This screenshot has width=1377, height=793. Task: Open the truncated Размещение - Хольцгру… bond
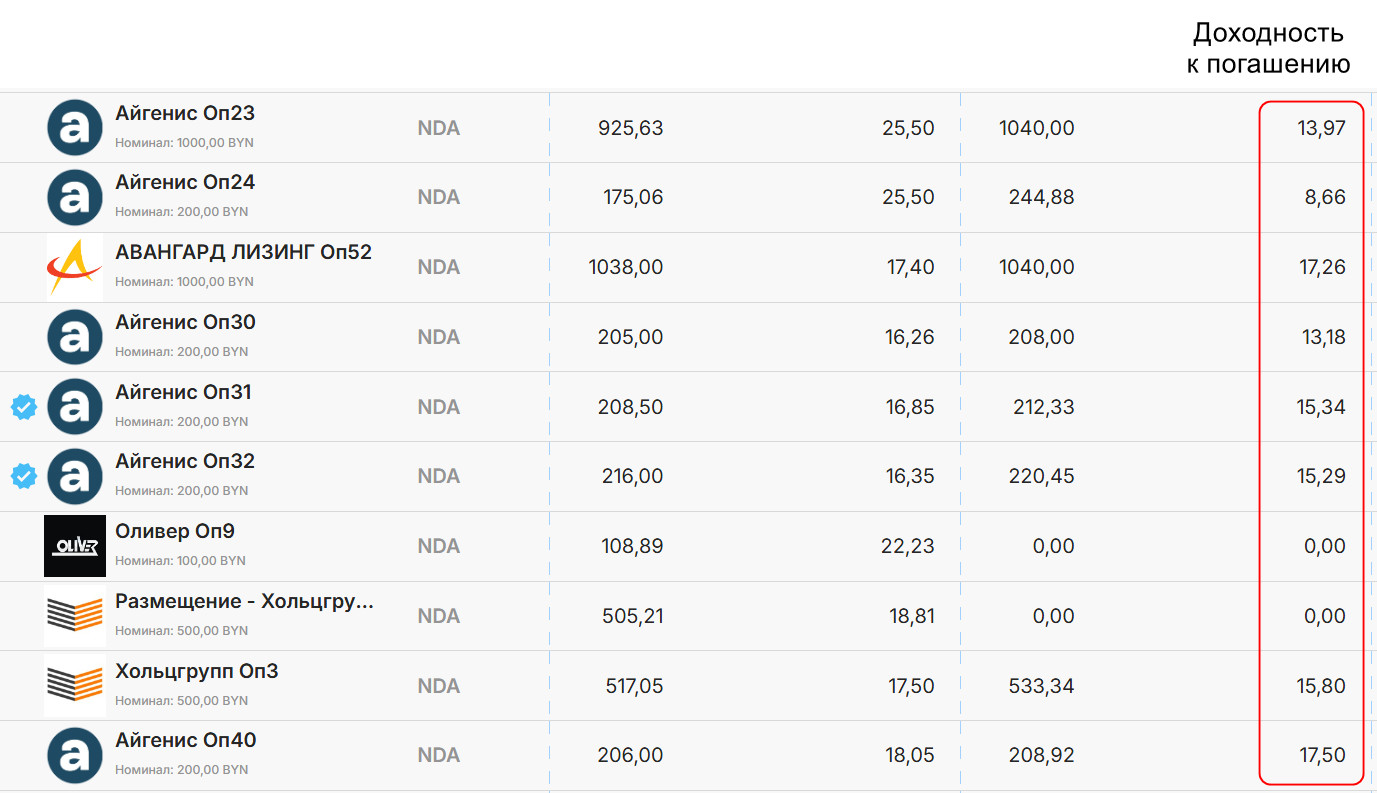245,601
